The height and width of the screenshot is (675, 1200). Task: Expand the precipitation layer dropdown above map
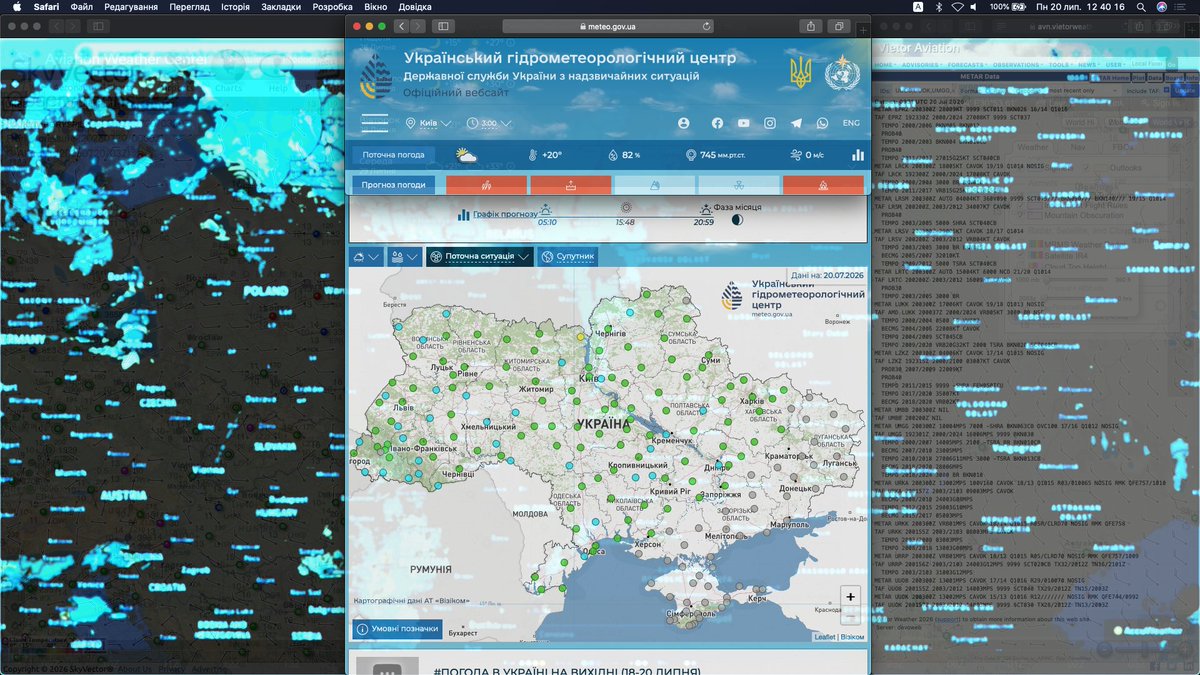404,257
